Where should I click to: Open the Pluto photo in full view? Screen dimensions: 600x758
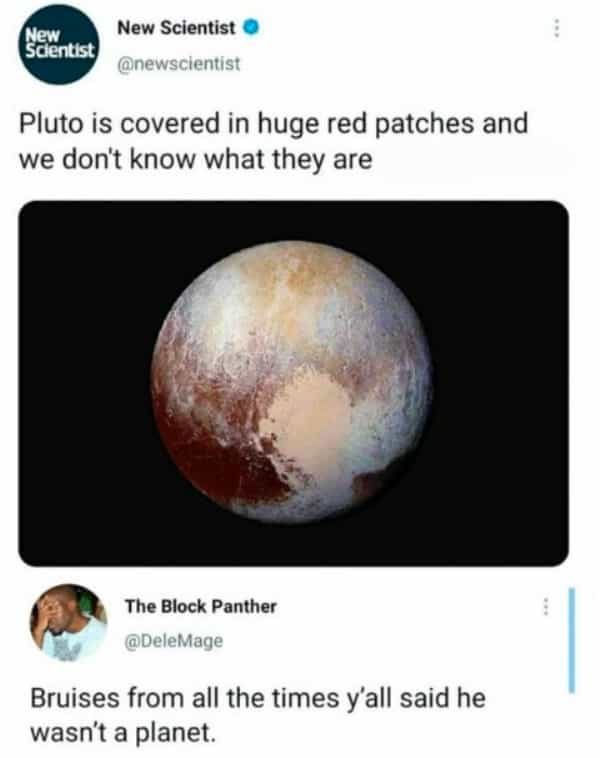pyautogui.click(x=293, y=383)
